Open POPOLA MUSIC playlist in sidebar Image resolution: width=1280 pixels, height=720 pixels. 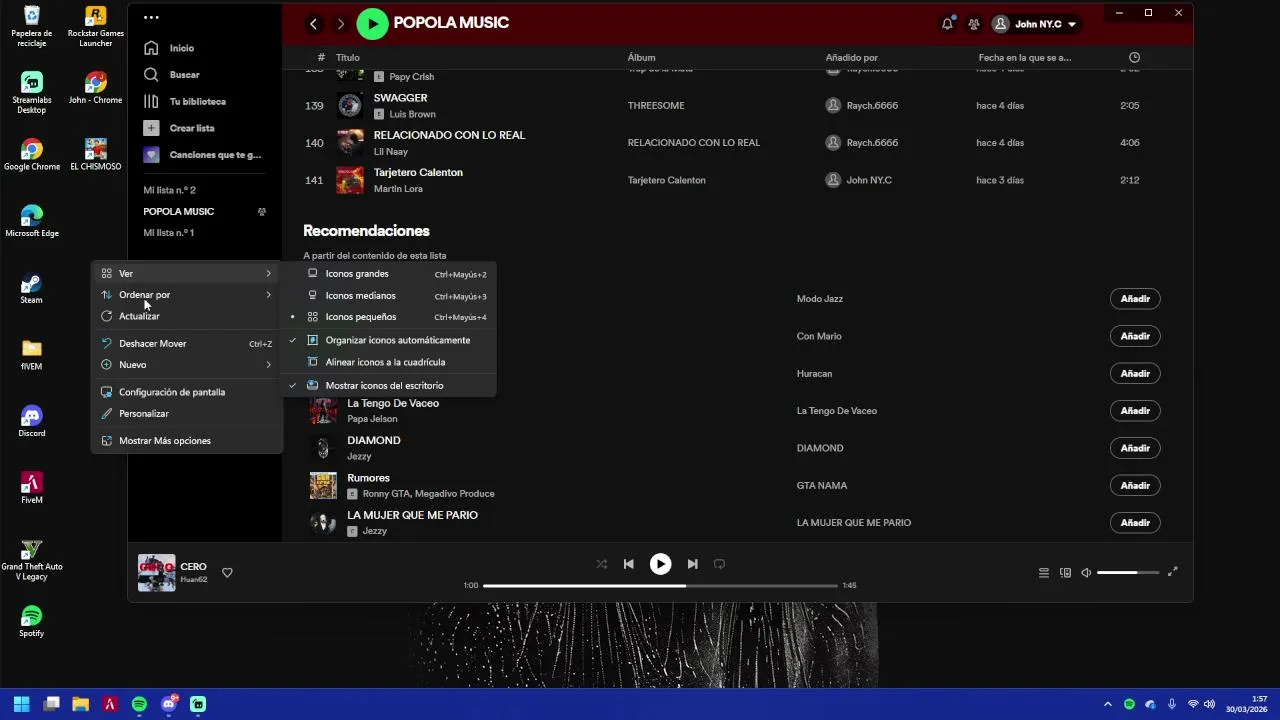point(178,212)
